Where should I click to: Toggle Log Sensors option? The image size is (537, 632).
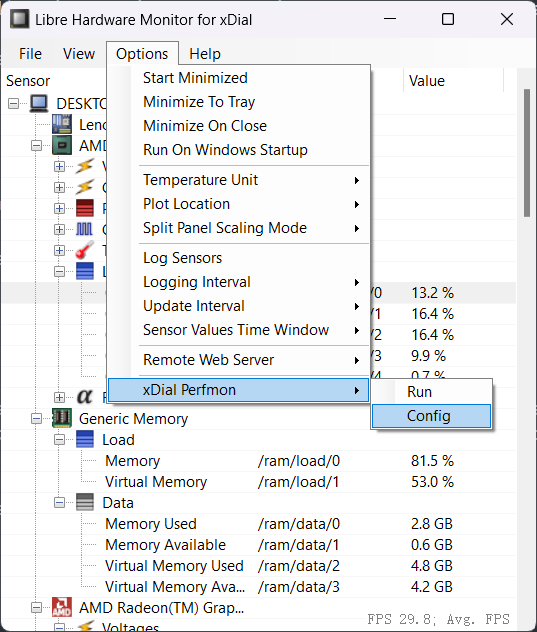coord(239,258)
